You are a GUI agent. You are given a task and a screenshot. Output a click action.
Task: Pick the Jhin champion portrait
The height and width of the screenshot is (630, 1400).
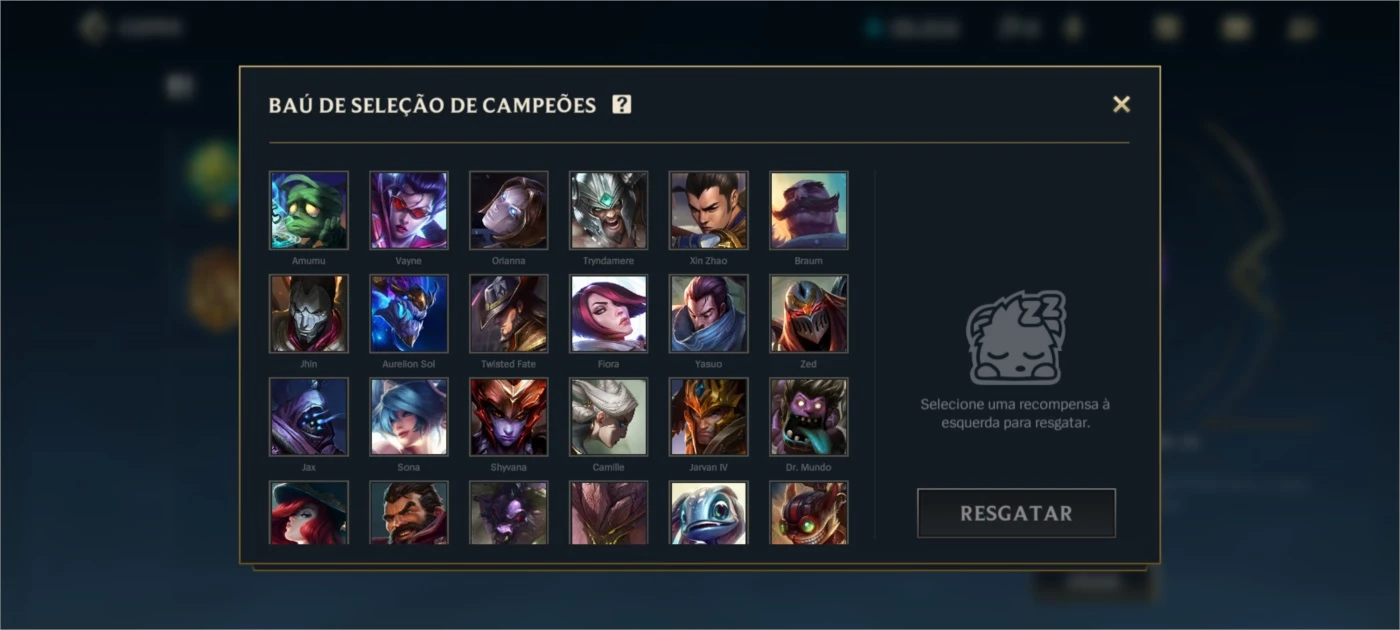(309, 314)
